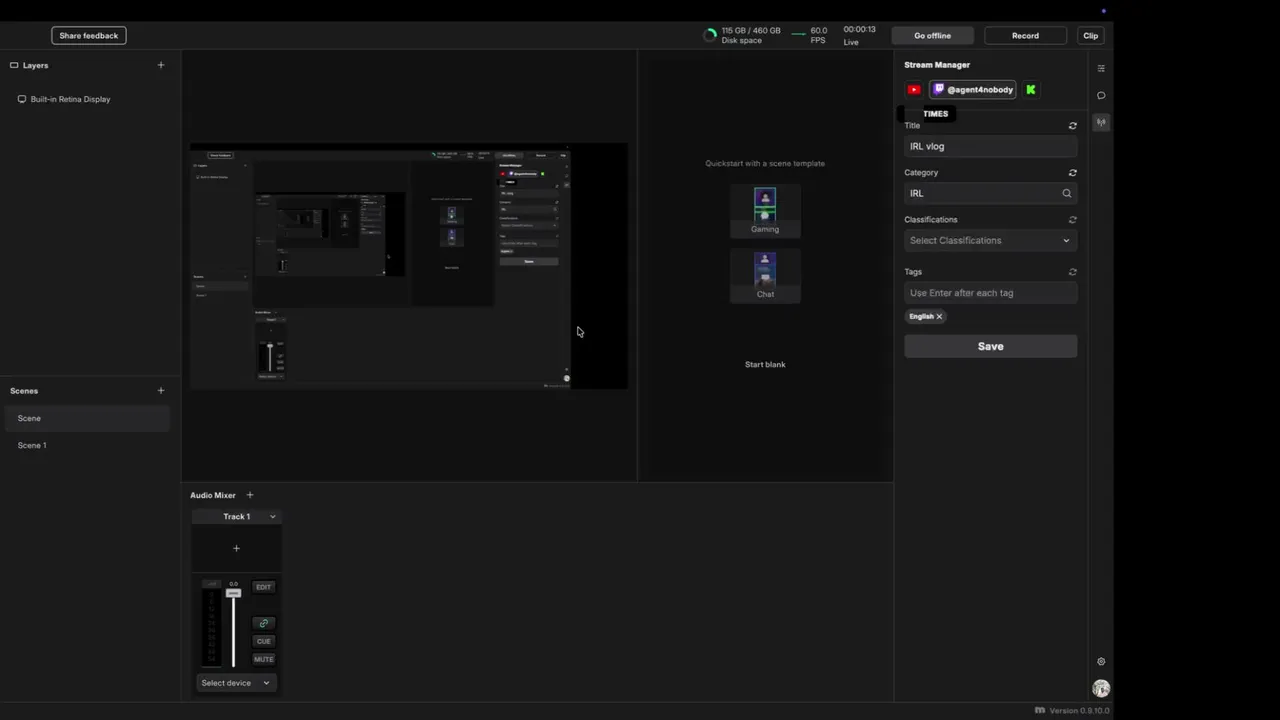
Task: Open the Stream Manager broadcast icon in sidebar
Action: [1101, 123]
